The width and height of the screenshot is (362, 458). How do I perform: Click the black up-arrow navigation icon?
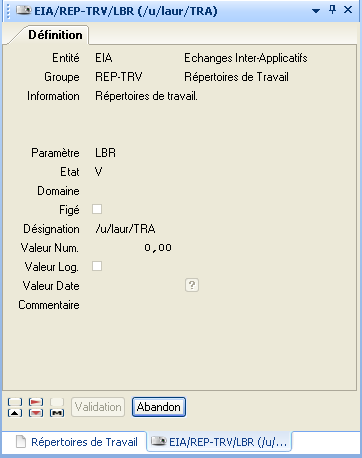[x=15, y=413]
